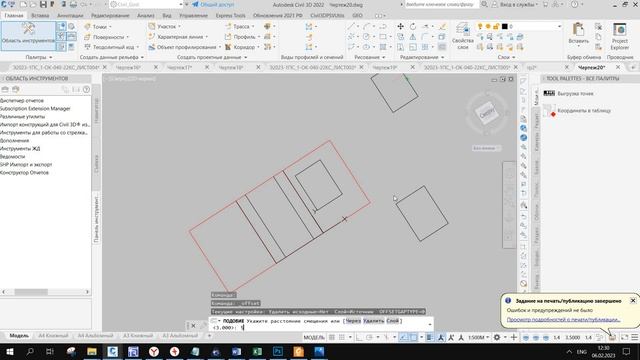Click the customization menu icon in status bar
Image resolution: width=640 pixels, height=360 pixels.
click(635, 338)
